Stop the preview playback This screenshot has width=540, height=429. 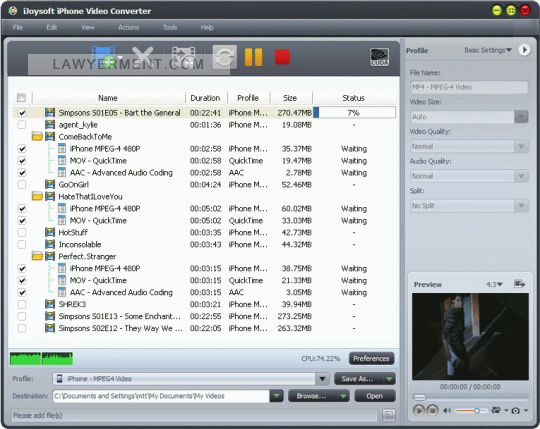coord(432,410)
